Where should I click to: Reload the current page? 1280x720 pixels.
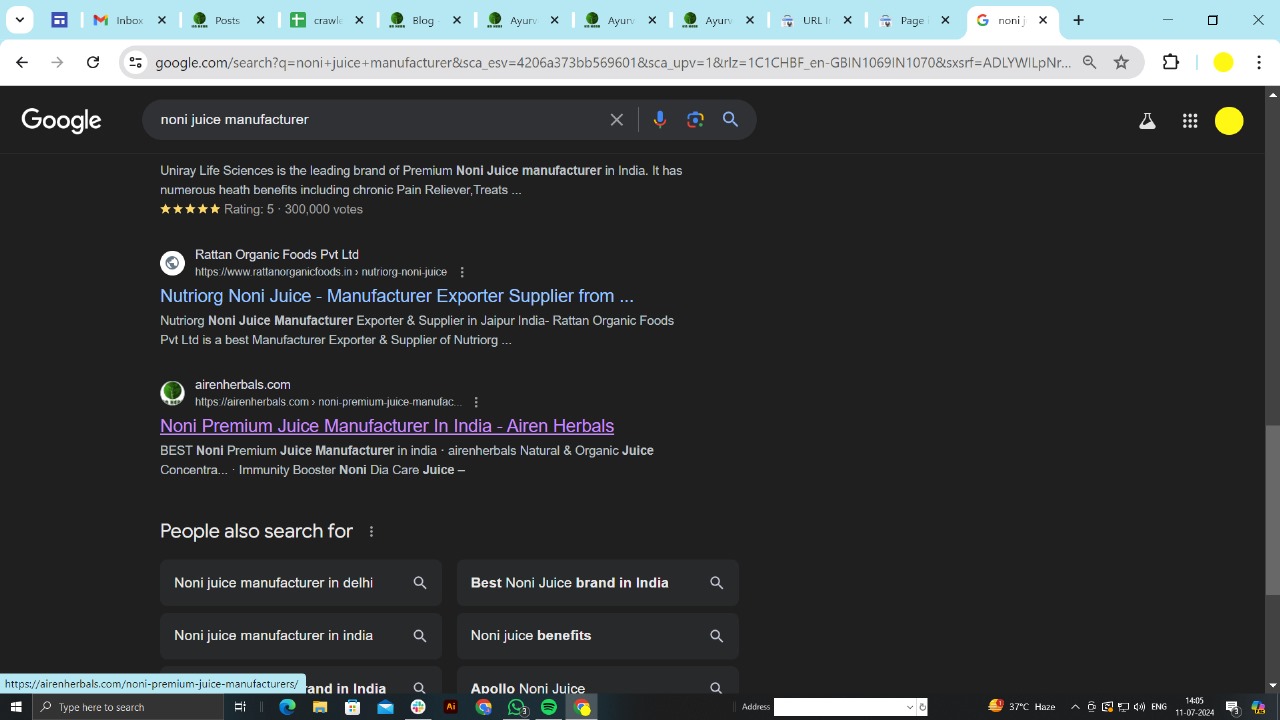pos(93,62)
